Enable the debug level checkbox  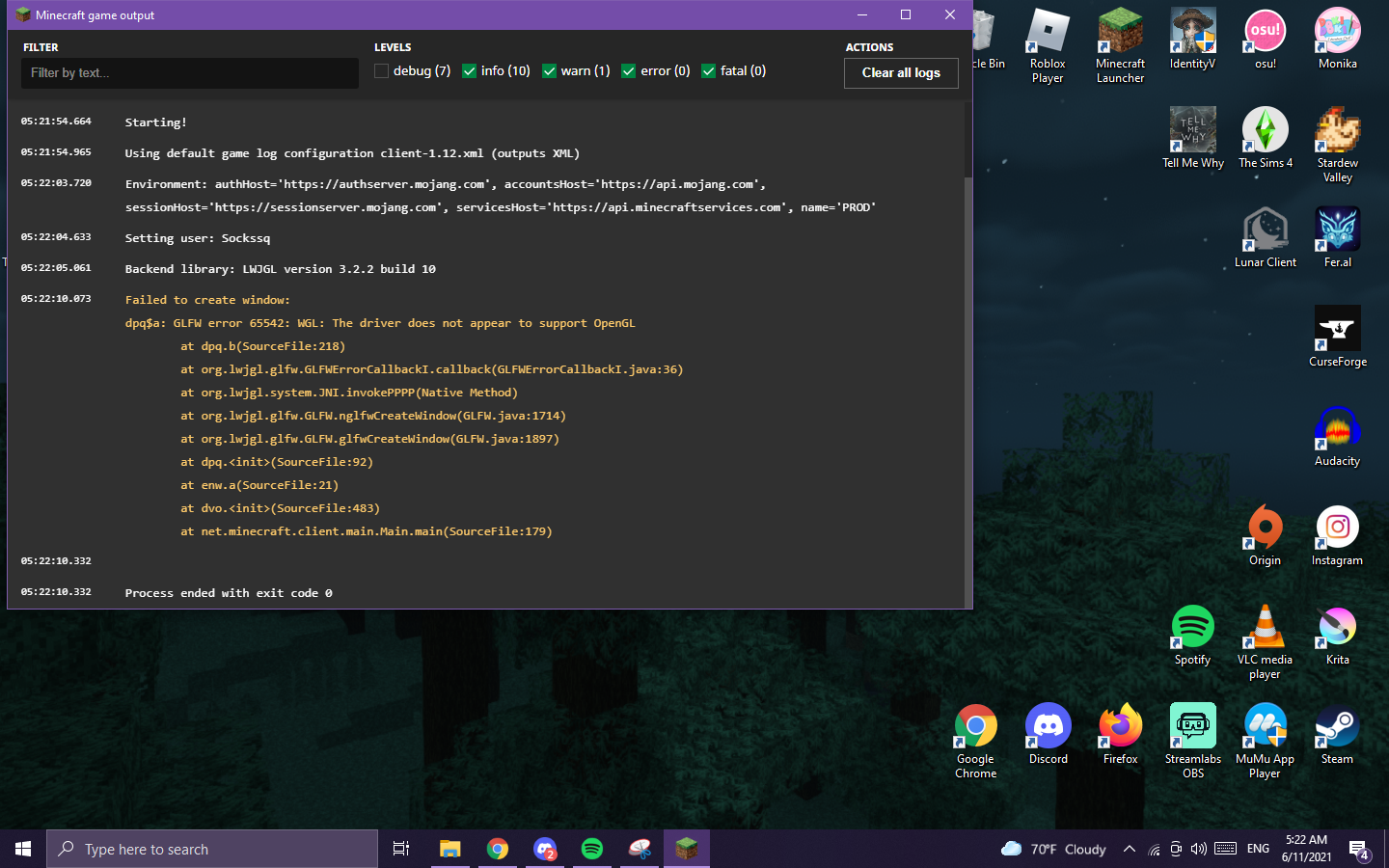click(382, 71)
